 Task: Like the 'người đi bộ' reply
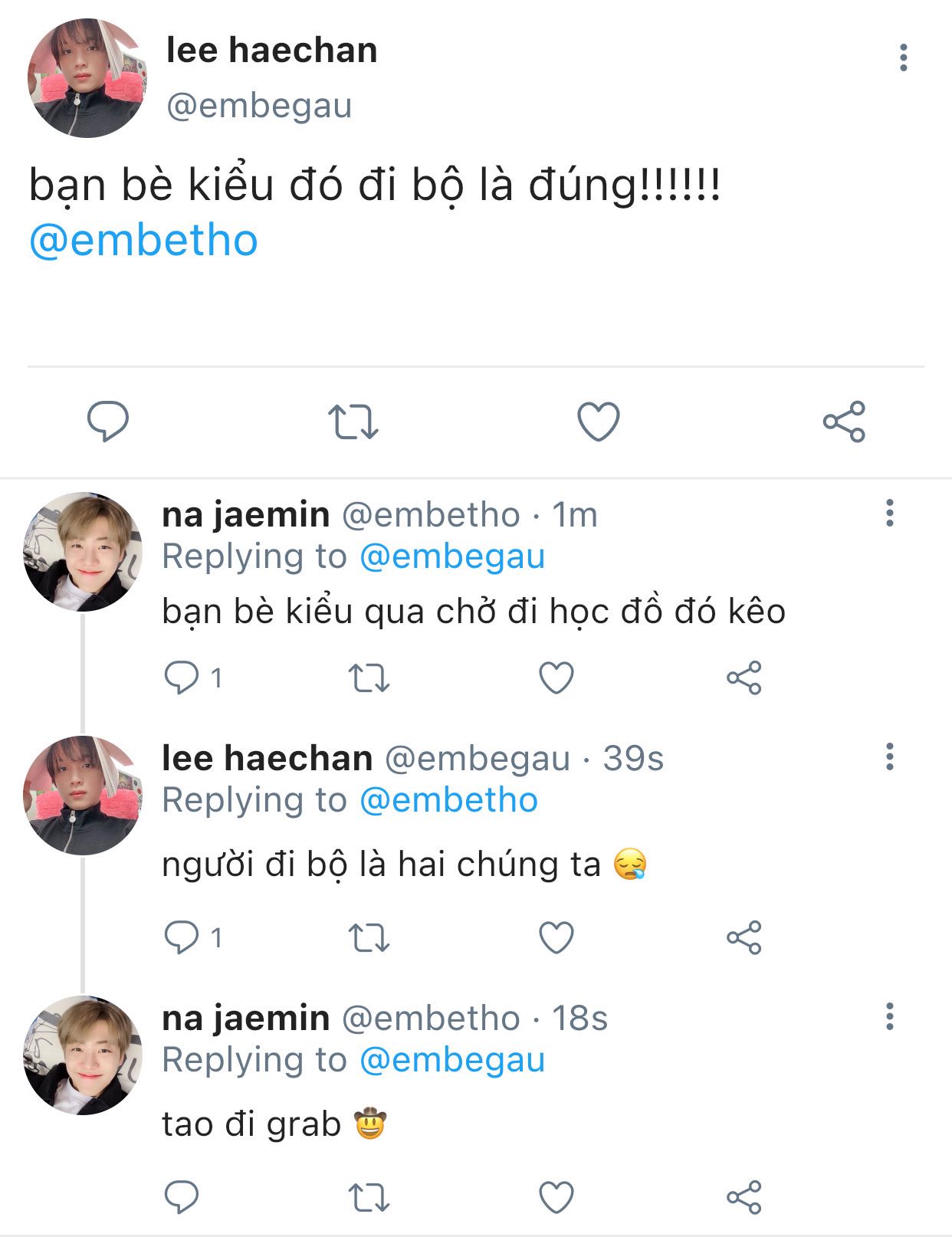point(556,937)
